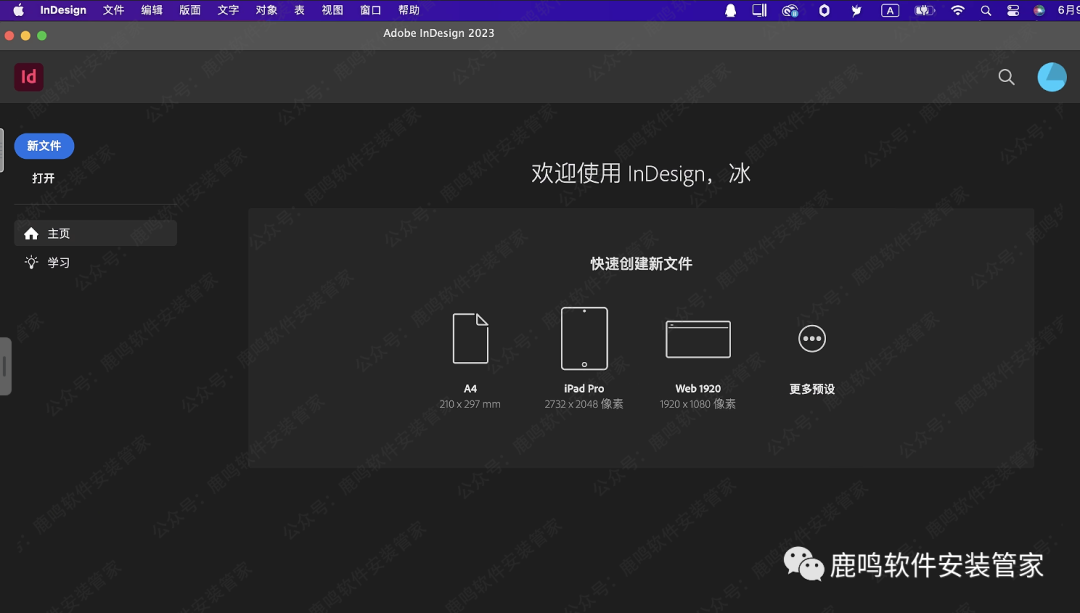Open the 帮助 menu
Screen dimensions: 1080x613
pyautogui.click(x=410, y=10)
